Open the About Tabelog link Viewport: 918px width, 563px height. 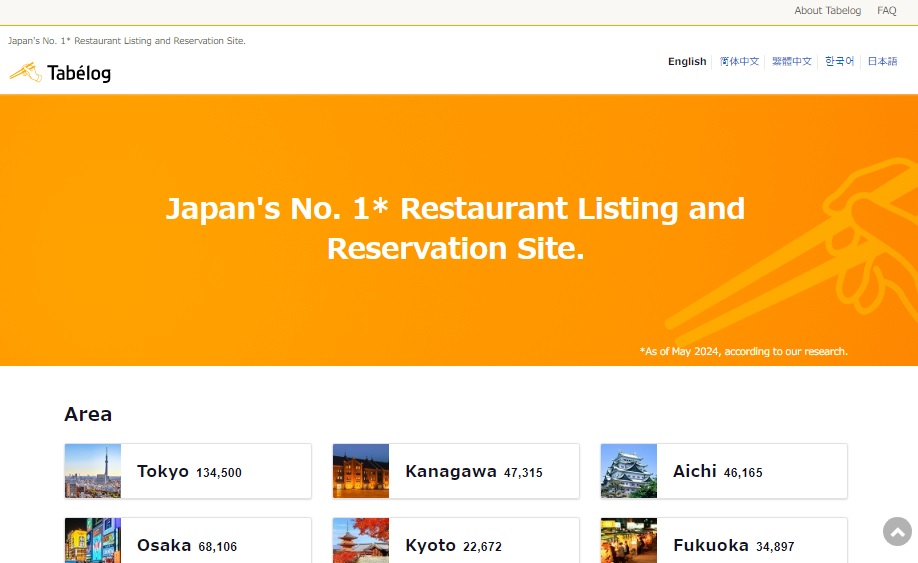point(827,11)
